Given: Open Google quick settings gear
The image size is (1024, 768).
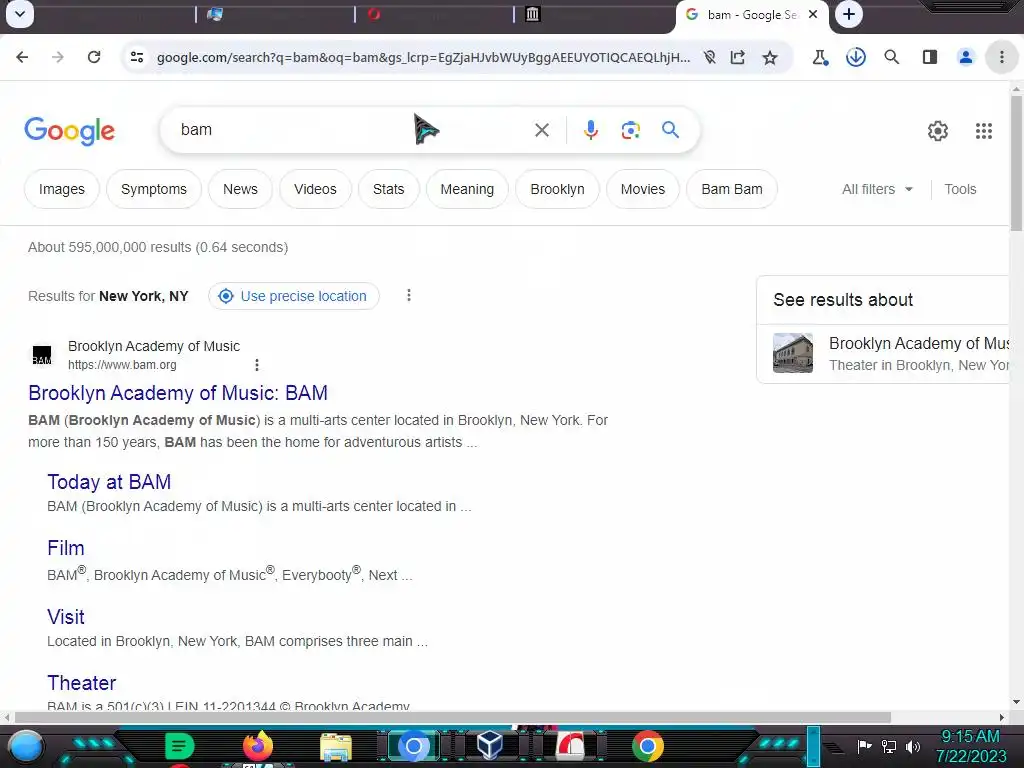Looking at the screenshot, I should (x=938, y=131).
